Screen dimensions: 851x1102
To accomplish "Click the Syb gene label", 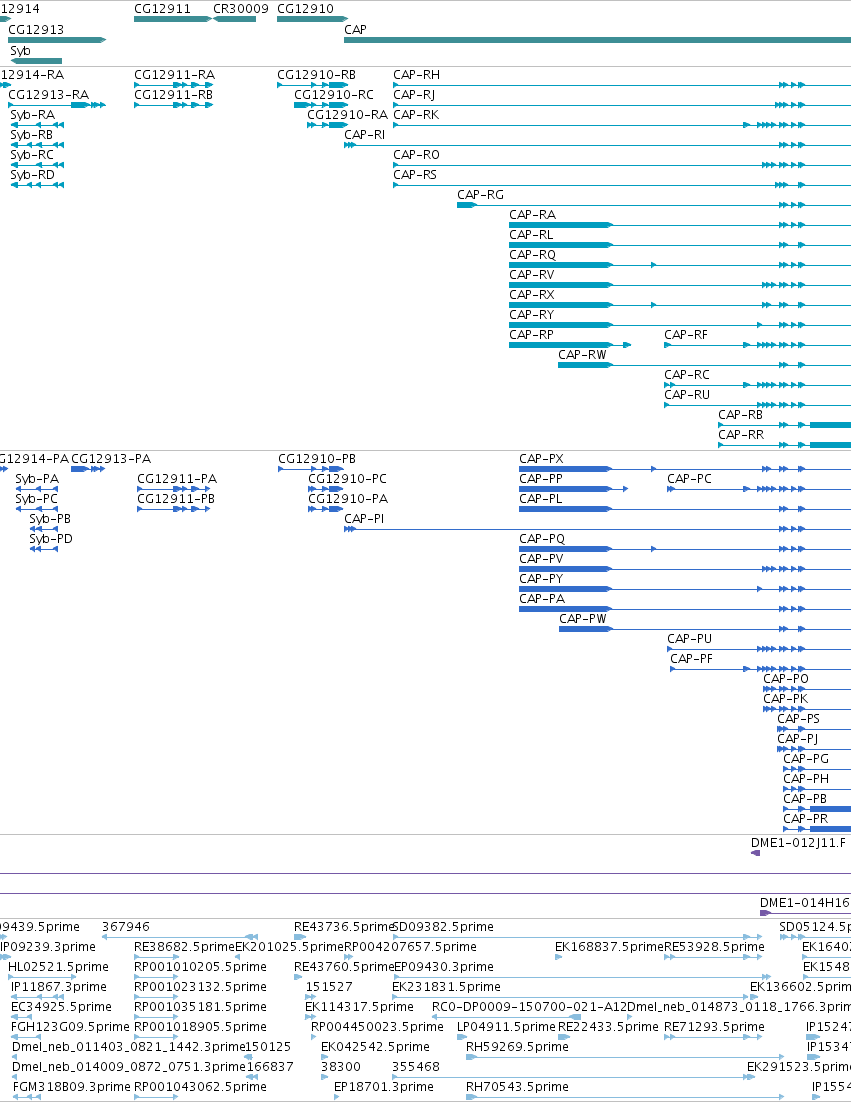I will pos(20,51).
